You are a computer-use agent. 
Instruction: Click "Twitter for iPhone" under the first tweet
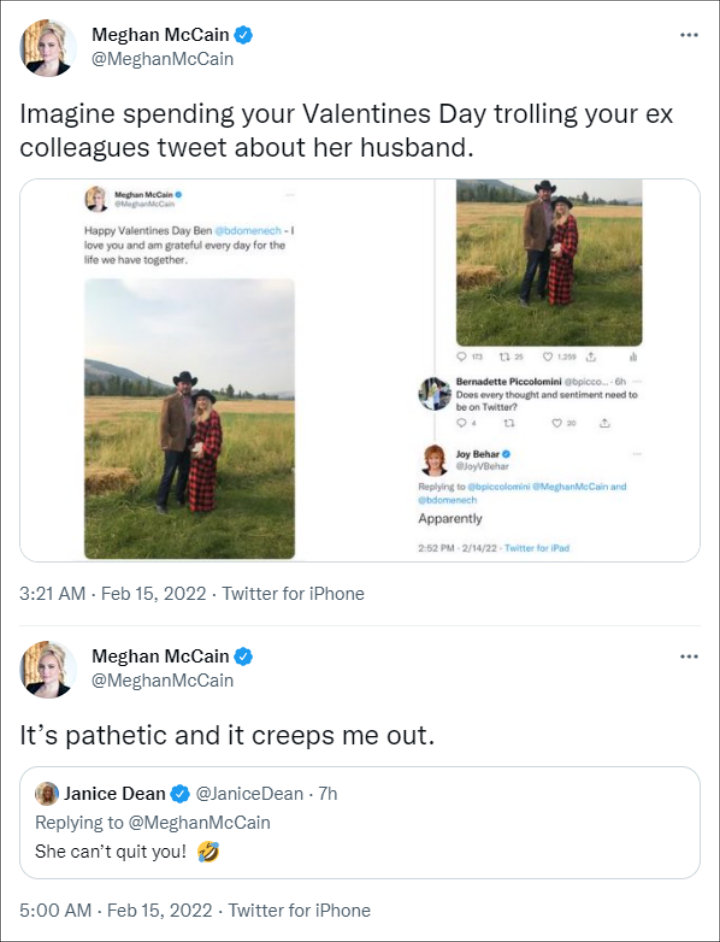tap(293, 593)
